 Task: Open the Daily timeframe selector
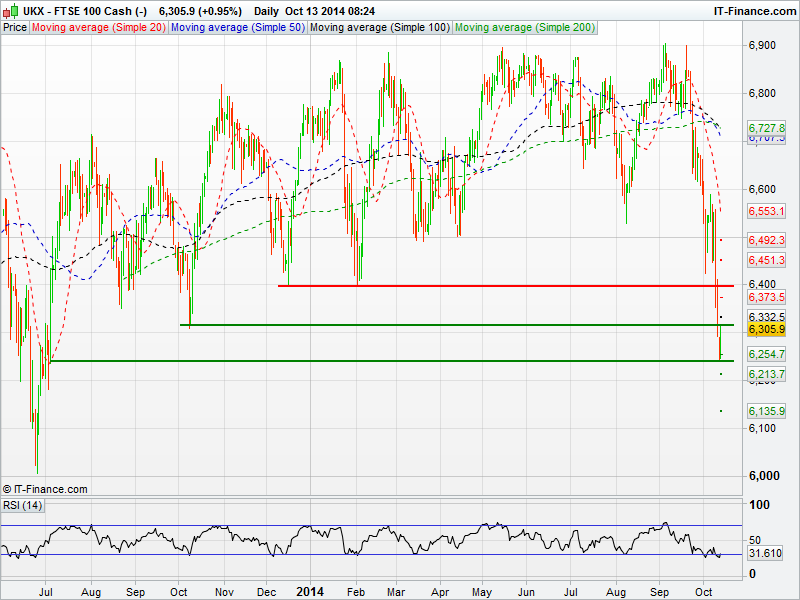(x=266, y=11)
